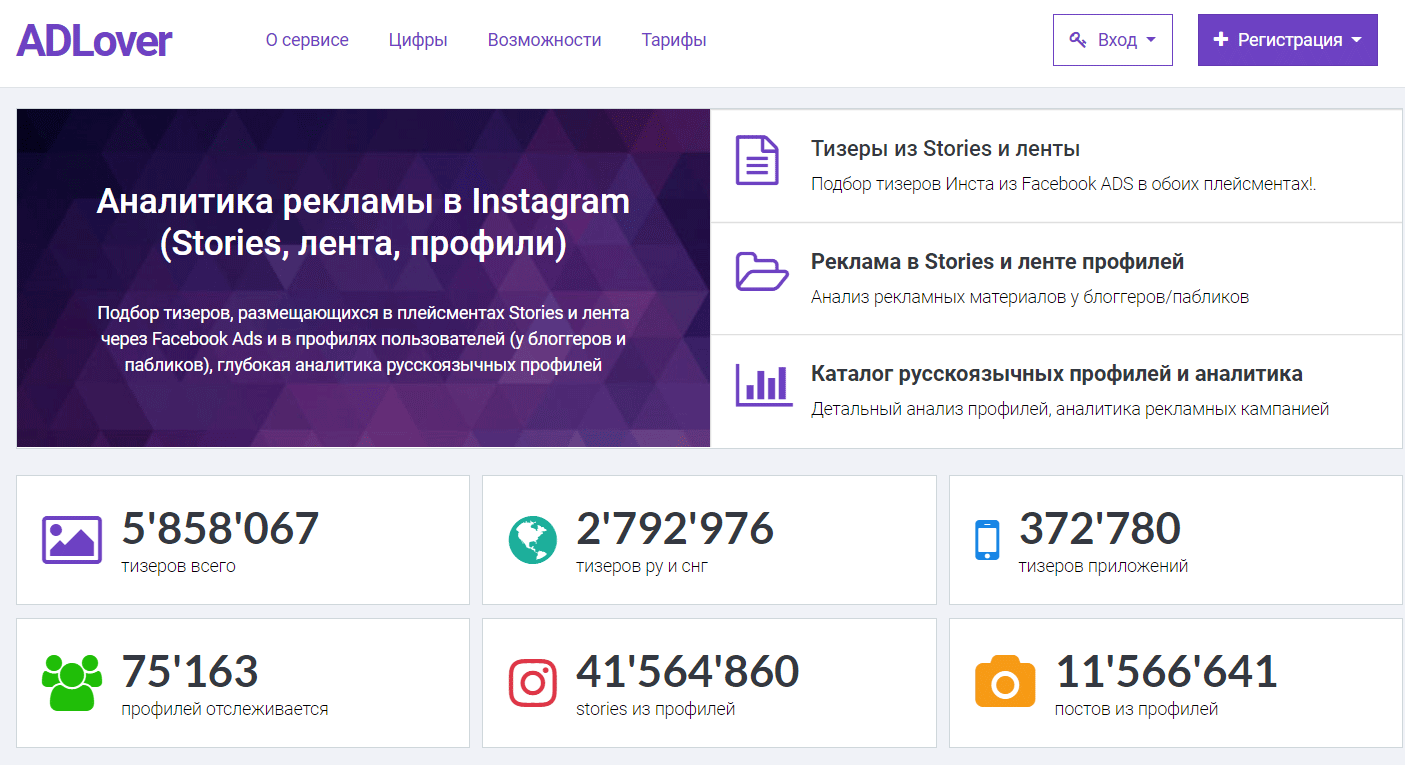
Task: Open Тизеры из Stories и ленты heading
Action: coord(945,149)
